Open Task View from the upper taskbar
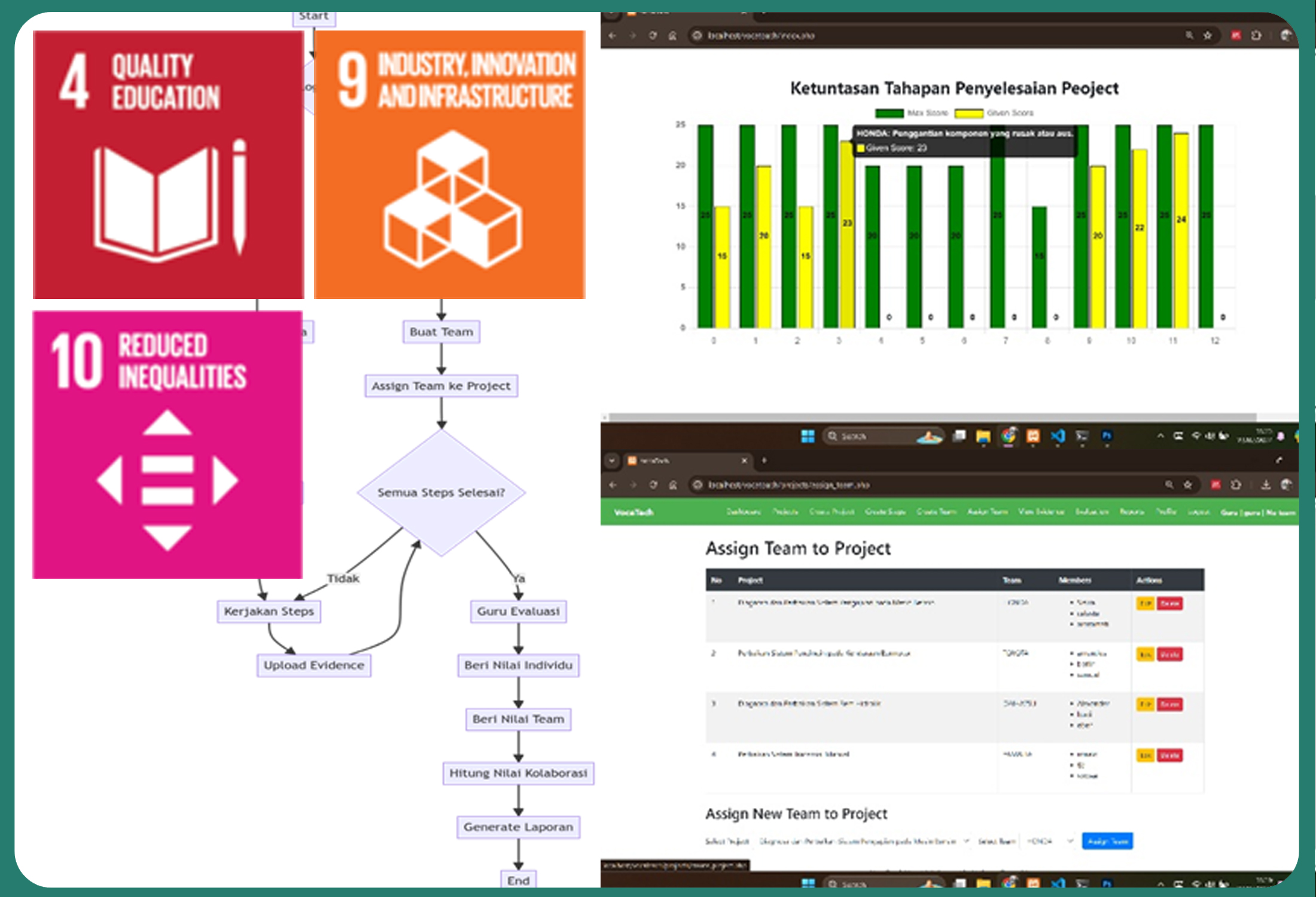This screenshot has height=897, width=1316. coord(959,436)
